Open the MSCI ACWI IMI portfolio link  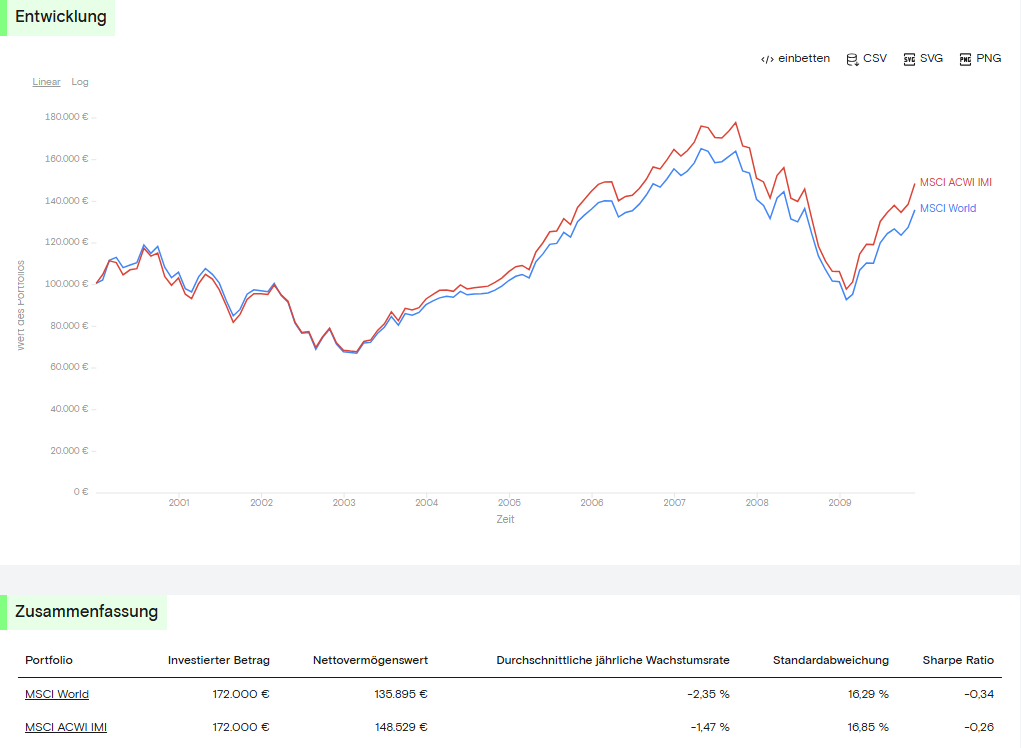(66, 727)
